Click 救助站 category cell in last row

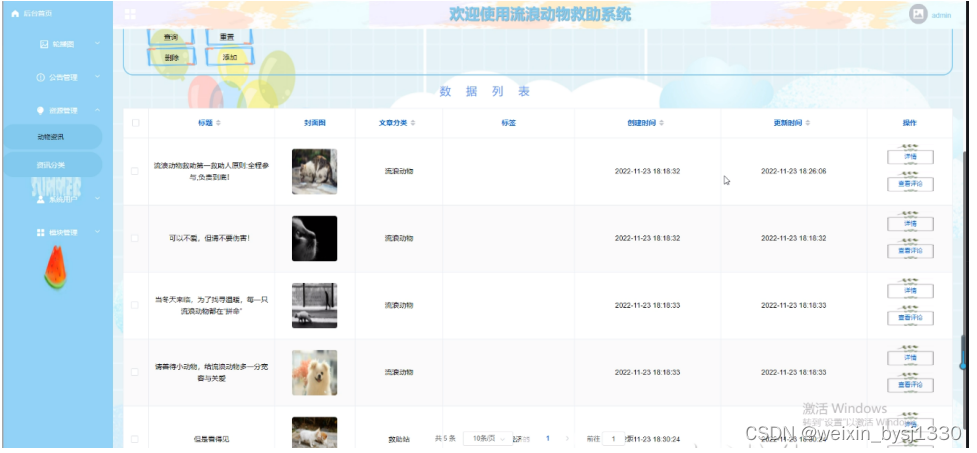click(399, 439)
